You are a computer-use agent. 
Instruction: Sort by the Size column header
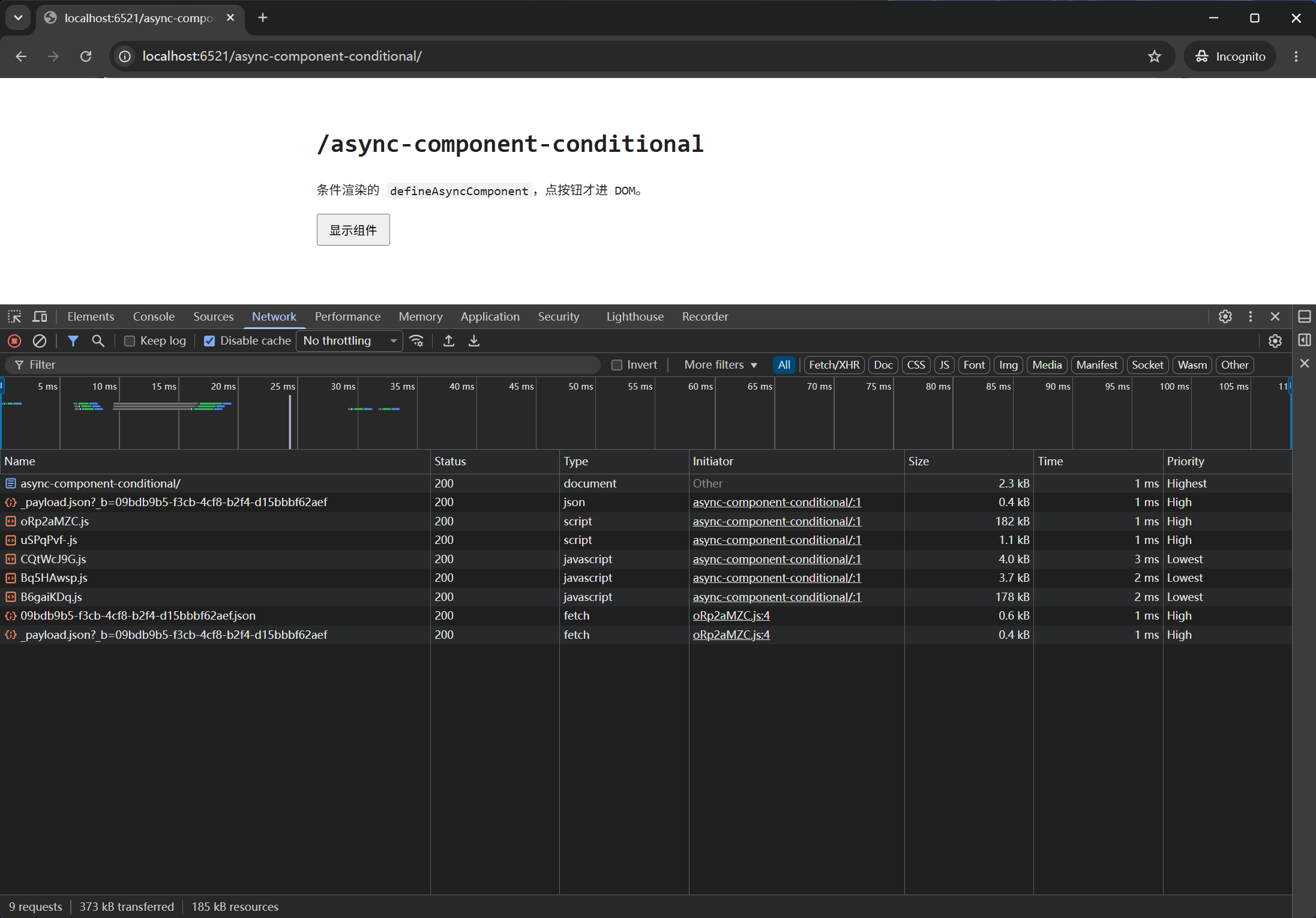[969, 461]
